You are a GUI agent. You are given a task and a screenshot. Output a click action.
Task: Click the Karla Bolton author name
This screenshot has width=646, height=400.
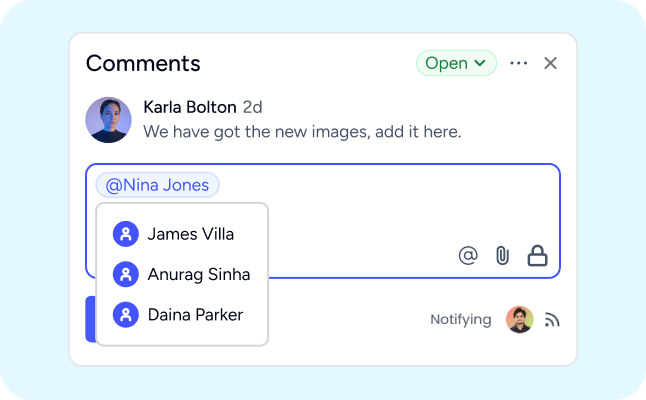(x=190, y=107)
